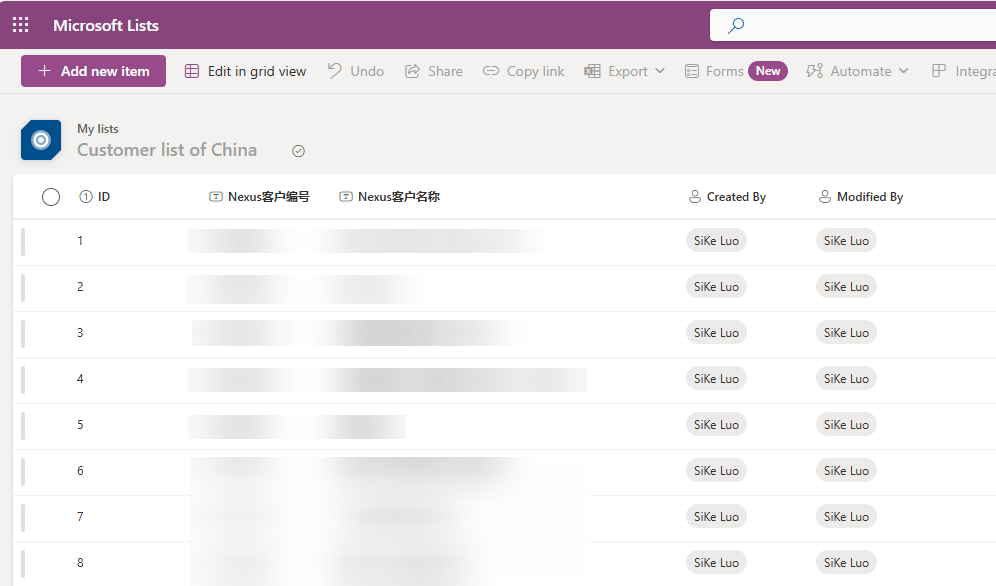This screenshot has height=586, width=996.
Task: Click SiKe Luo Created By in row 4
Action: tap(717, 379)
